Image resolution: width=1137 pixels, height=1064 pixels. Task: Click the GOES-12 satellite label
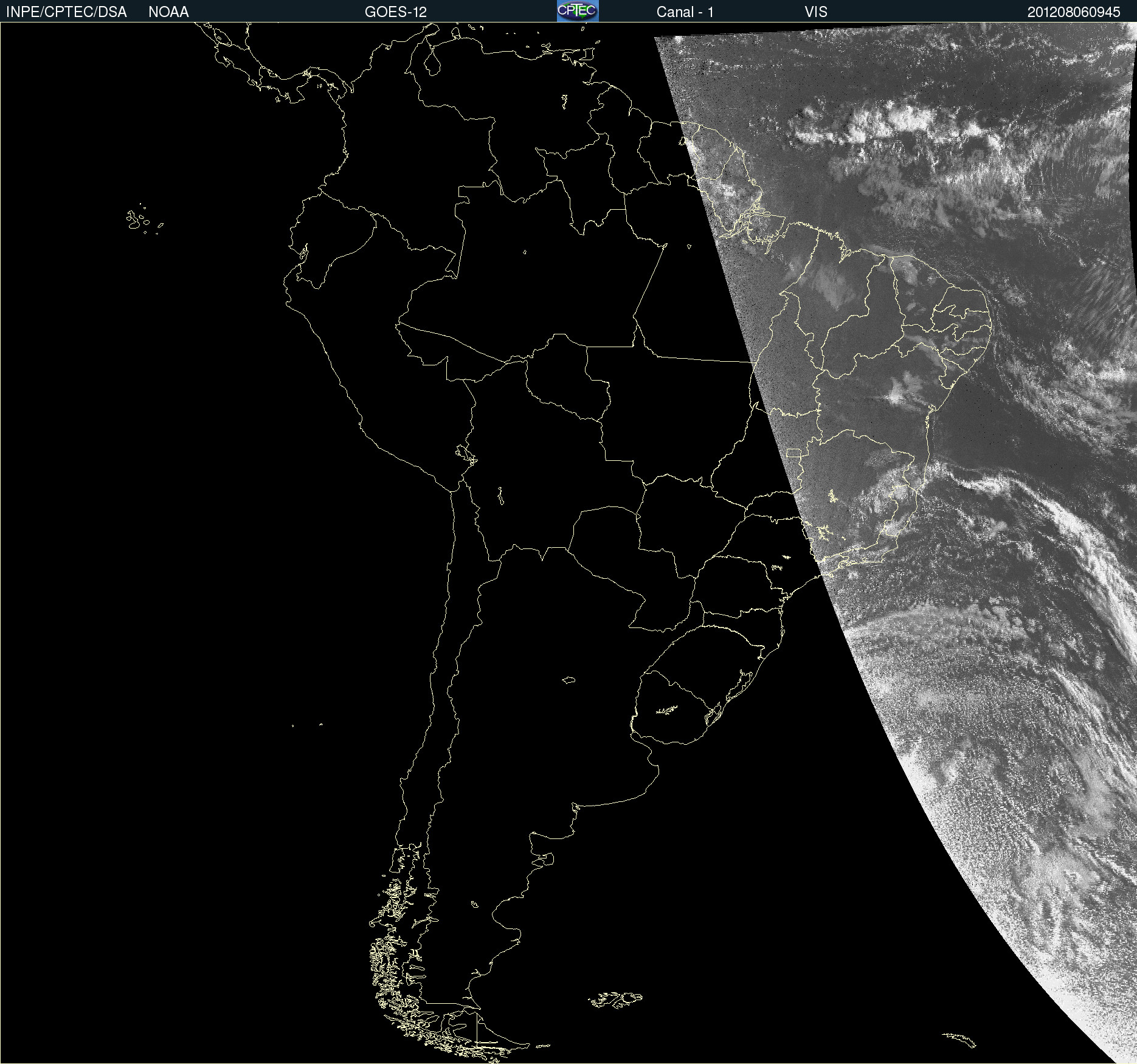396,12
